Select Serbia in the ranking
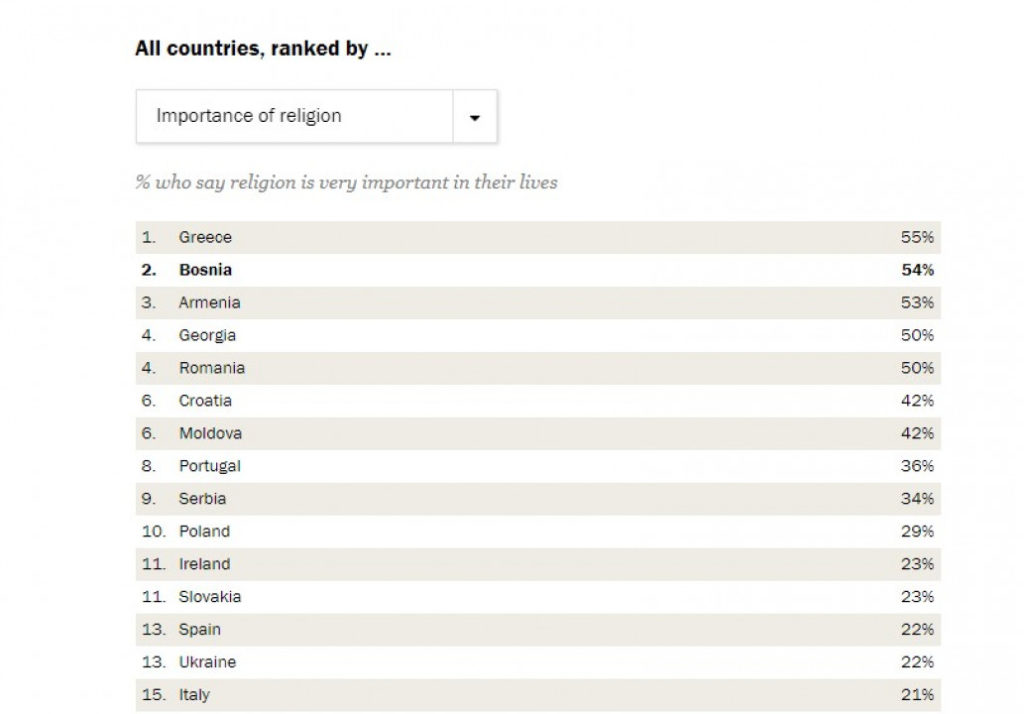The height and width of the screenshot is (714, 1024). click(202, 499)
